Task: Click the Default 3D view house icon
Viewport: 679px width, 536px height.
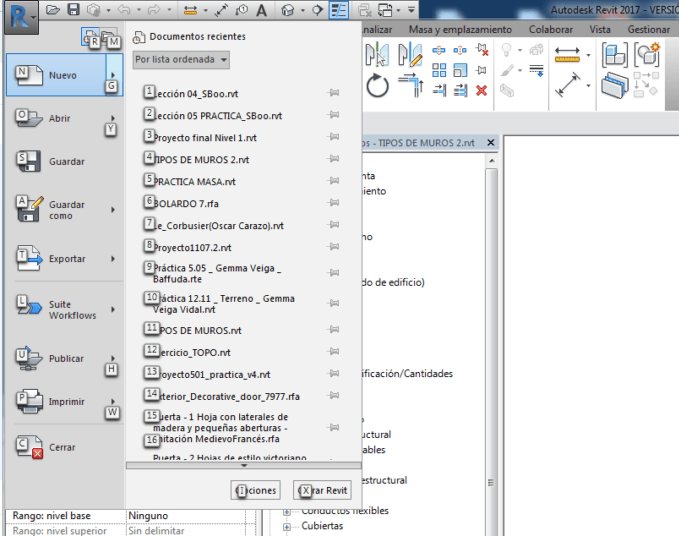Action: (288, 10)
